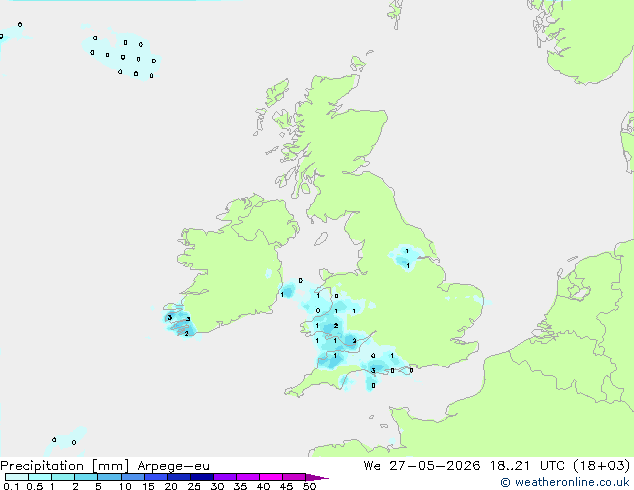The width and height of the screenshot is (634, 490).
Task: Click the legend value label 10
Action: pyautogui.click(x=125, y=486)
